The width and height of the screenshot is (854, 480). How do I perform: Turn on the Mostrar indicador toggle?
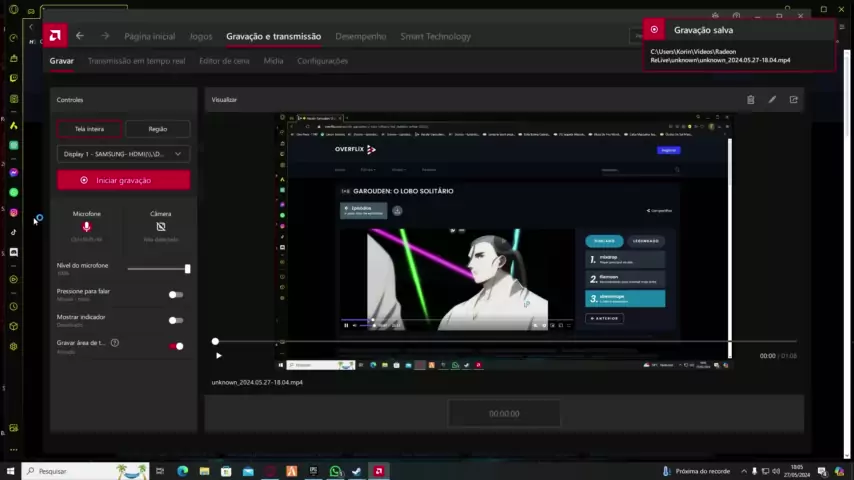point(176,320)
